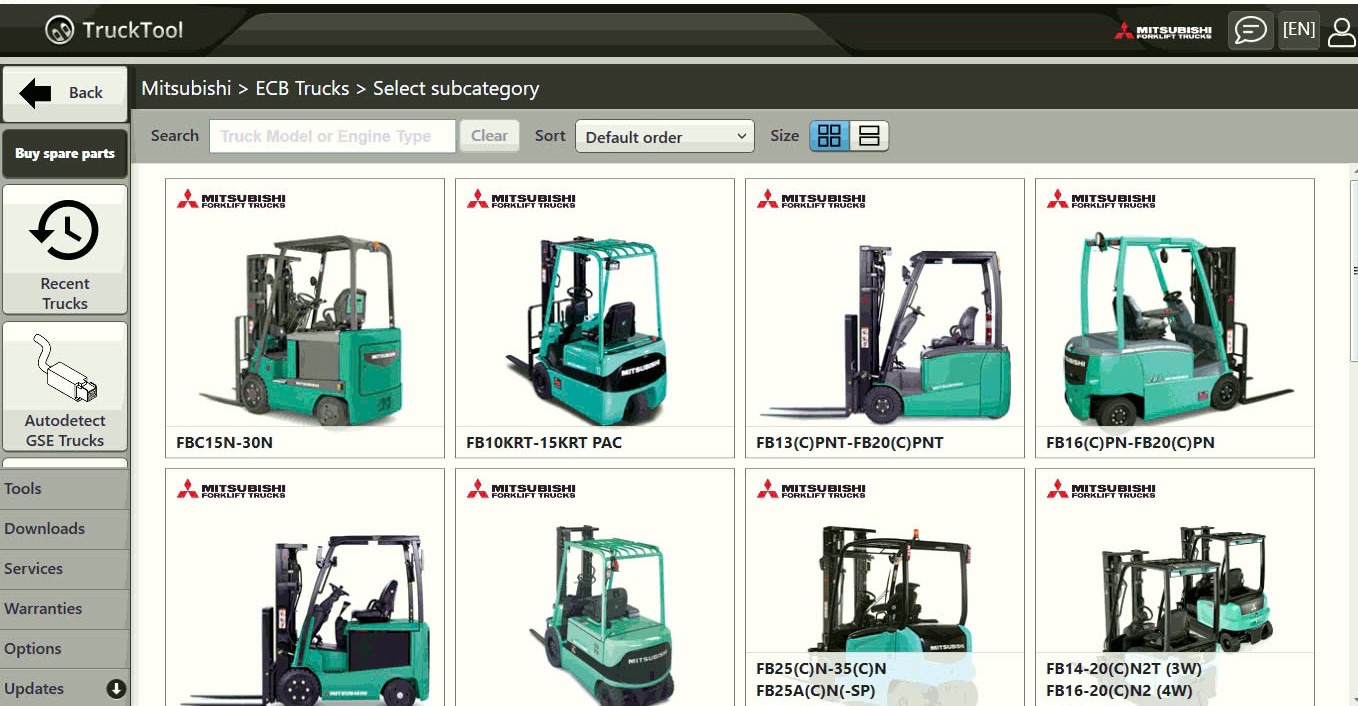Open Recent Trucks clock icon

coord(65,231)
